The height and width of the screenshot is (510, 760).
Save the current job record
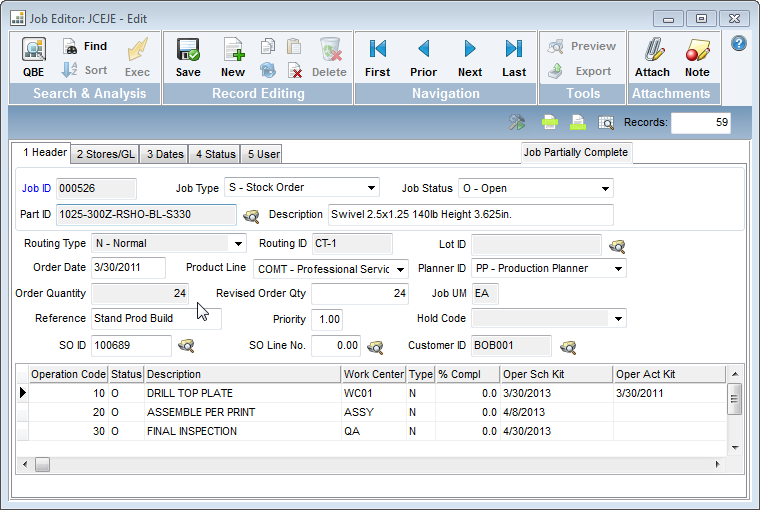pyautogui.click(x=188, y=57)
